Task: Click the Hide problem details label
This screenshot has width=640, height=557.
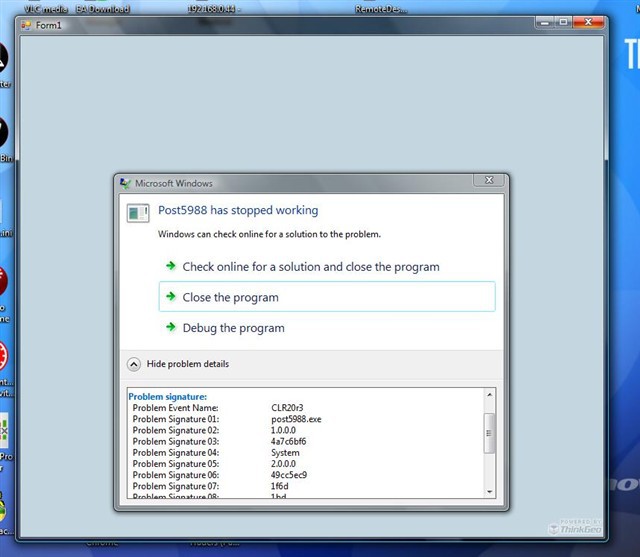Action: (x=188, y=364)
